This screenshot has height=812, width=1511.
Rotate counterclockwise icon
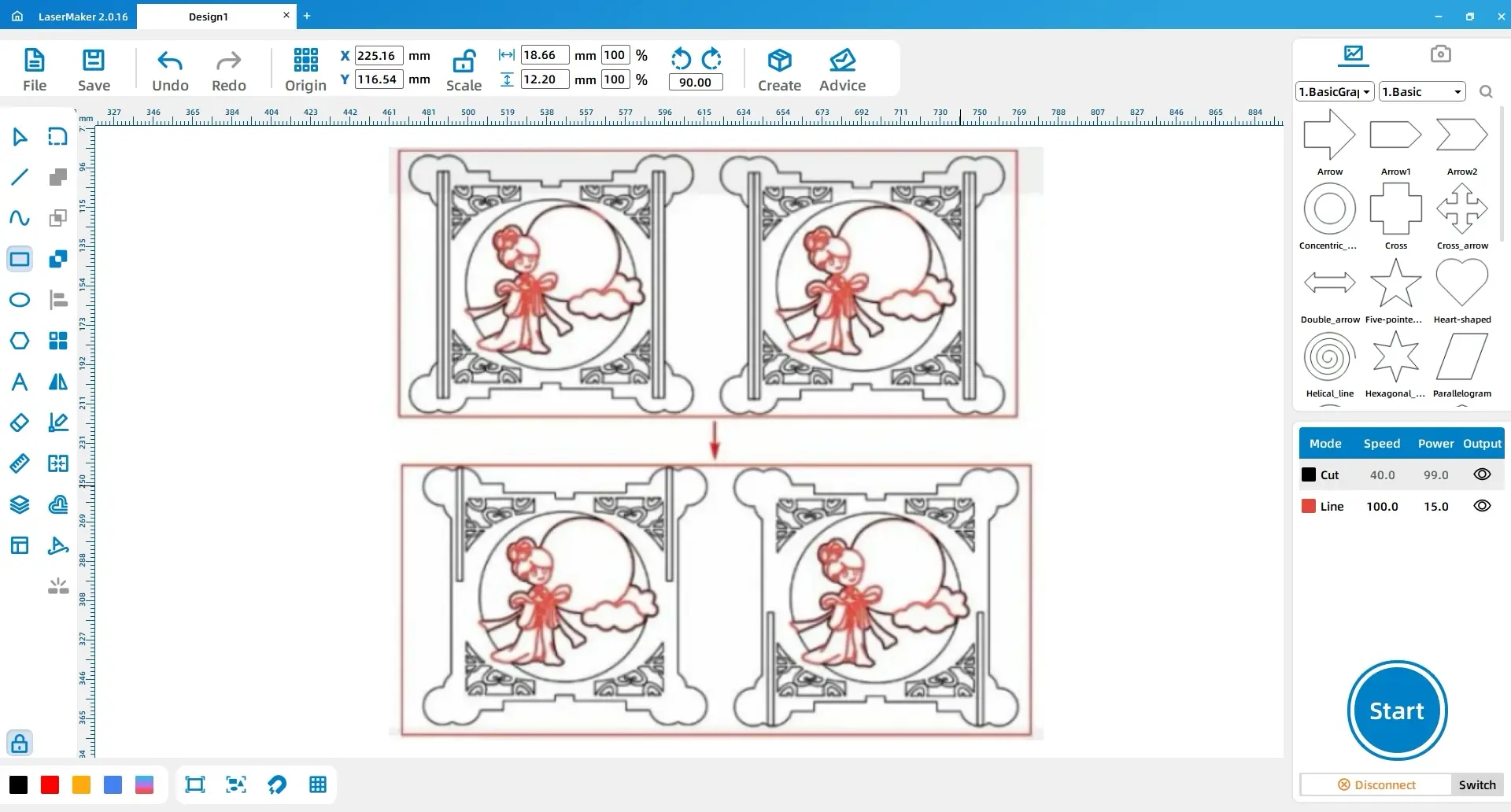pos(681,58)
